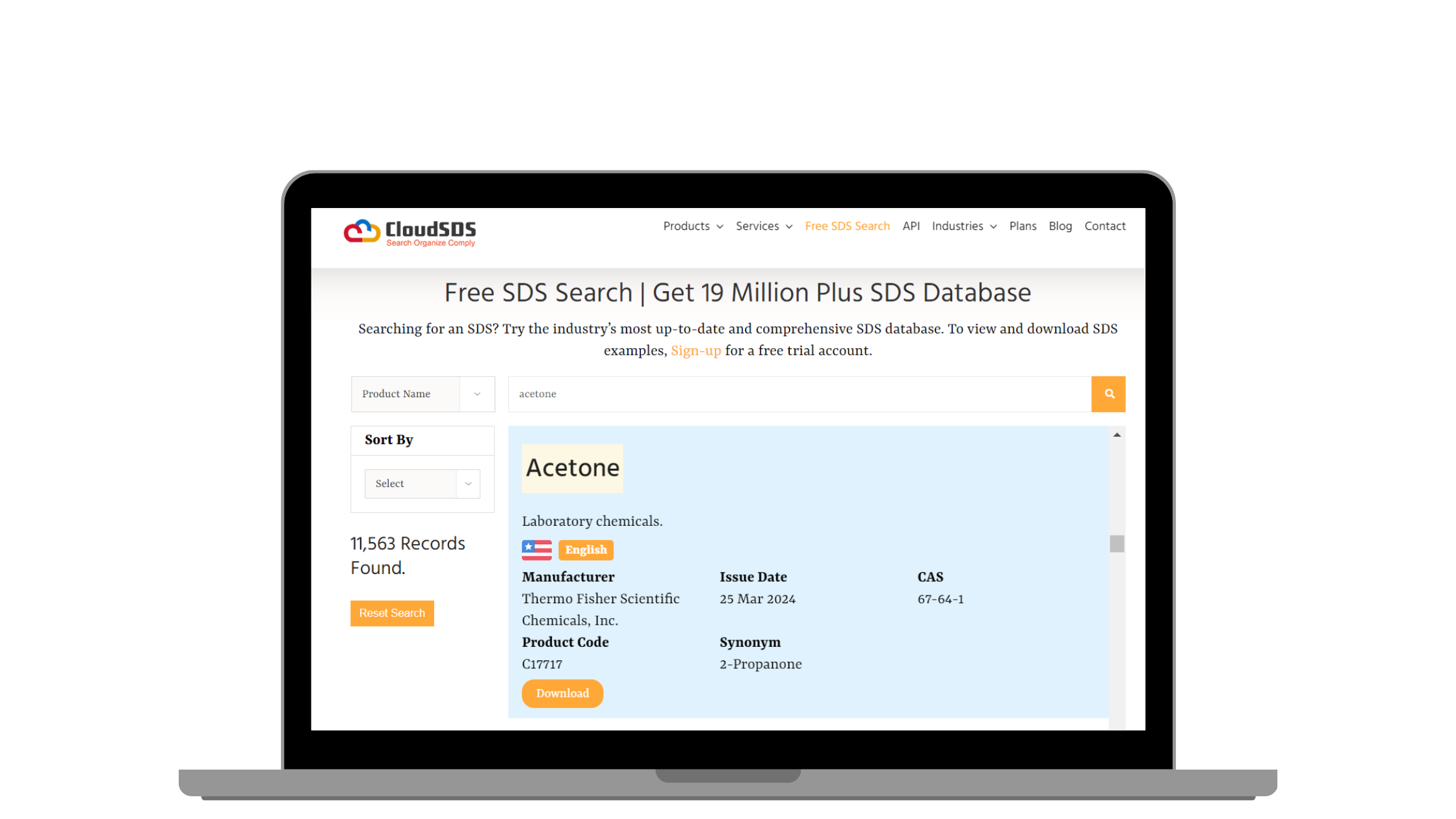Open the Blog from the top navigation

[1060, 226]
